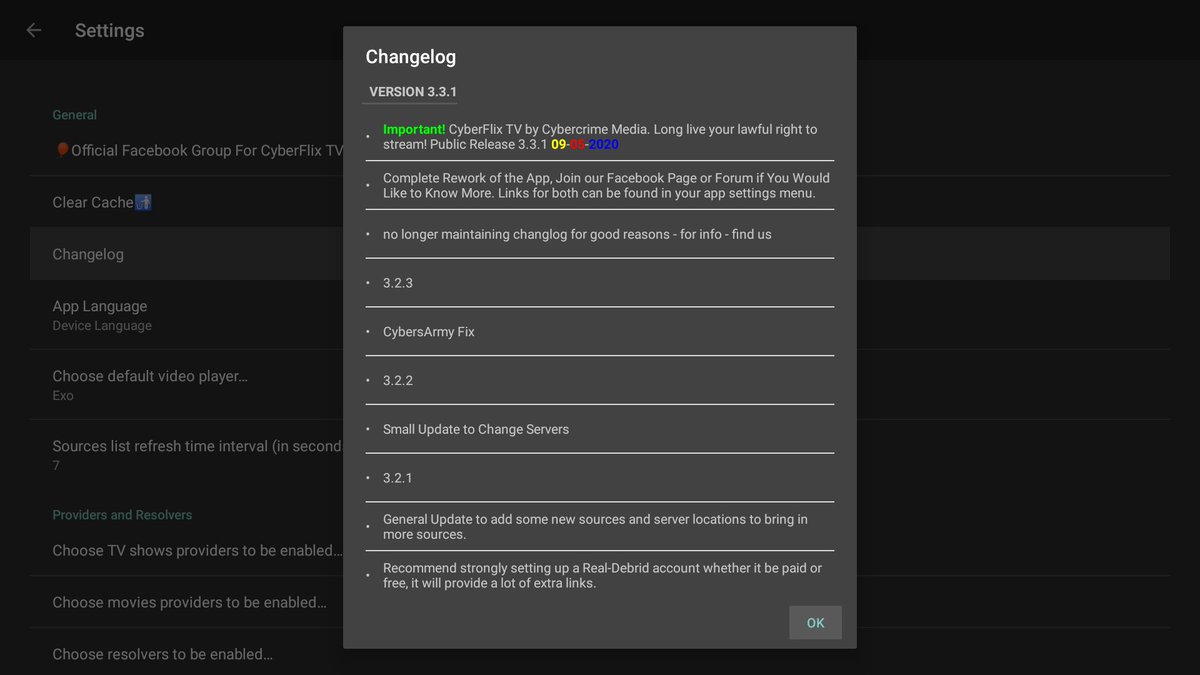Click the Providers and Resolvers section header
This screenshot has width=1200, height=675.
pos(122,515)
